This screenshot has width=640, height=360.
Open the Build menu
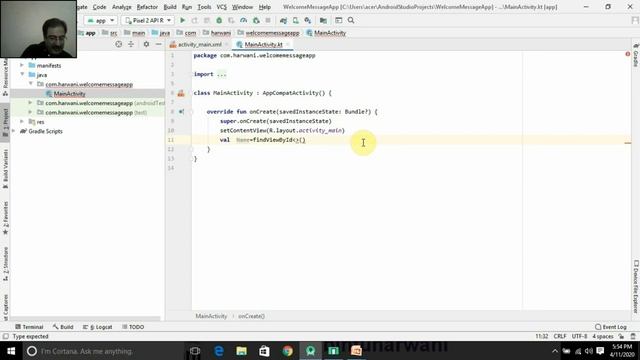[x=170, y=7]
